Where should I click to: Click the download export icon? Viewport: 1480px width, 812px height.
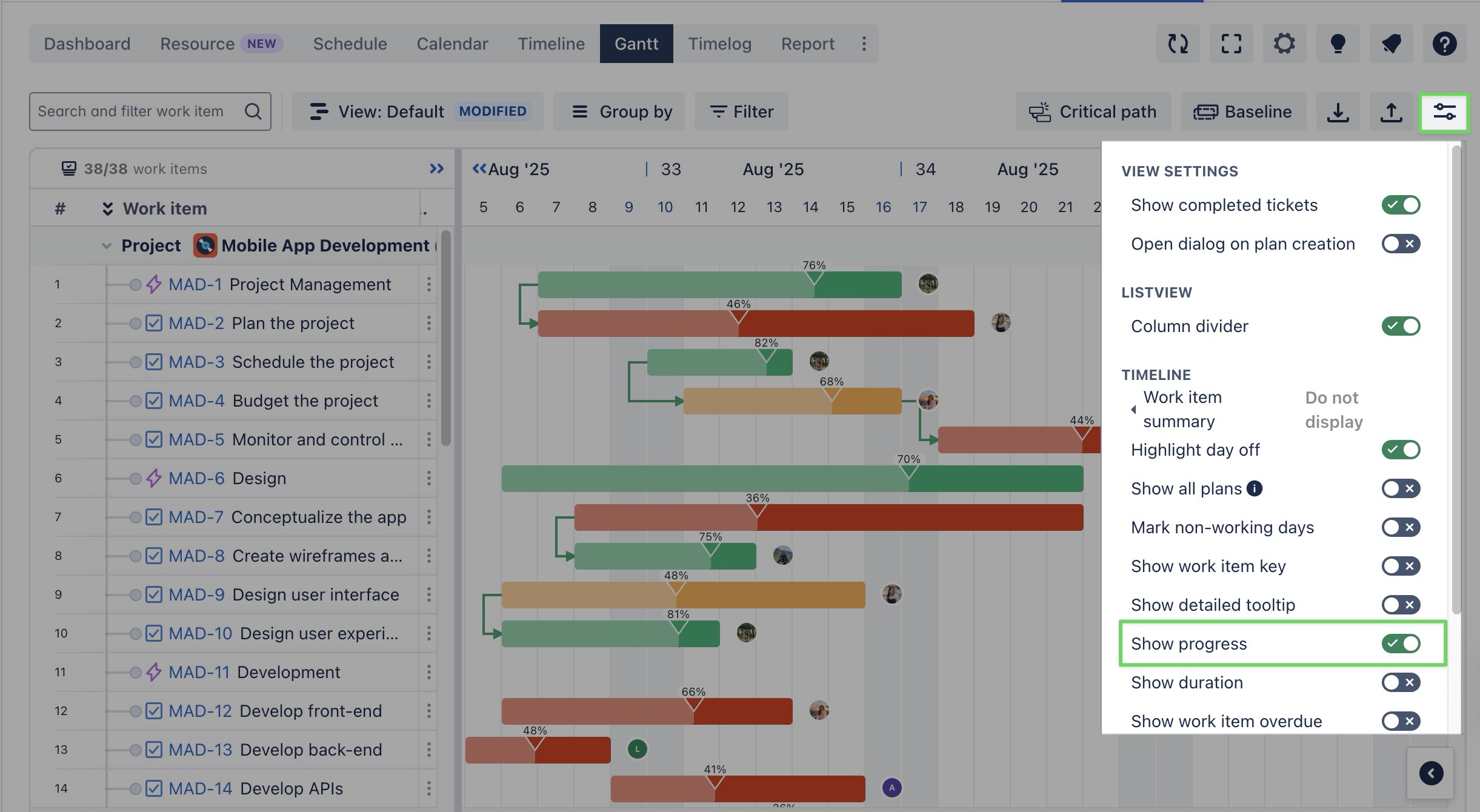[1338, 112]
